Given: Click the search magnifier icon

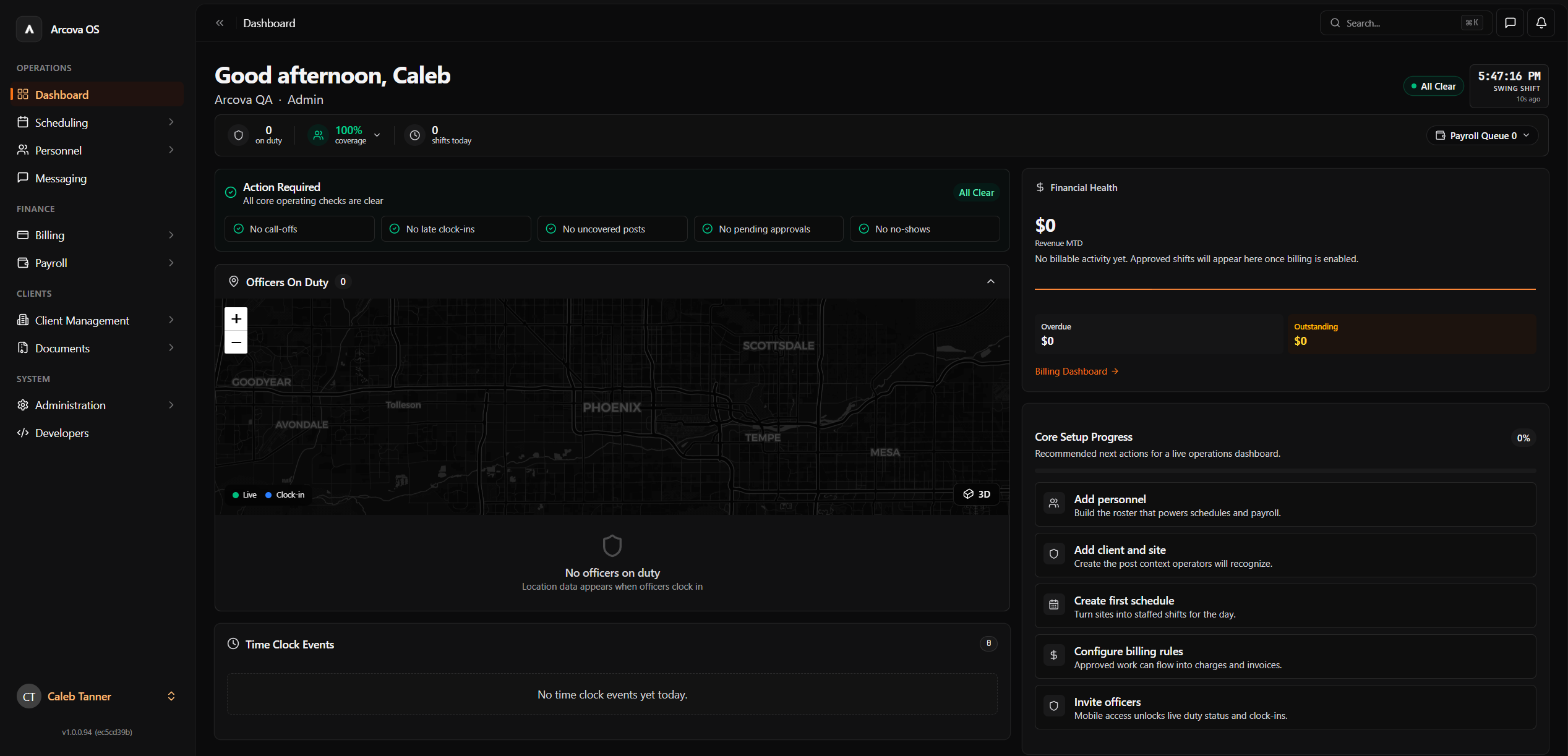Looking at the screenshot, I should [x=1335, y=23].
